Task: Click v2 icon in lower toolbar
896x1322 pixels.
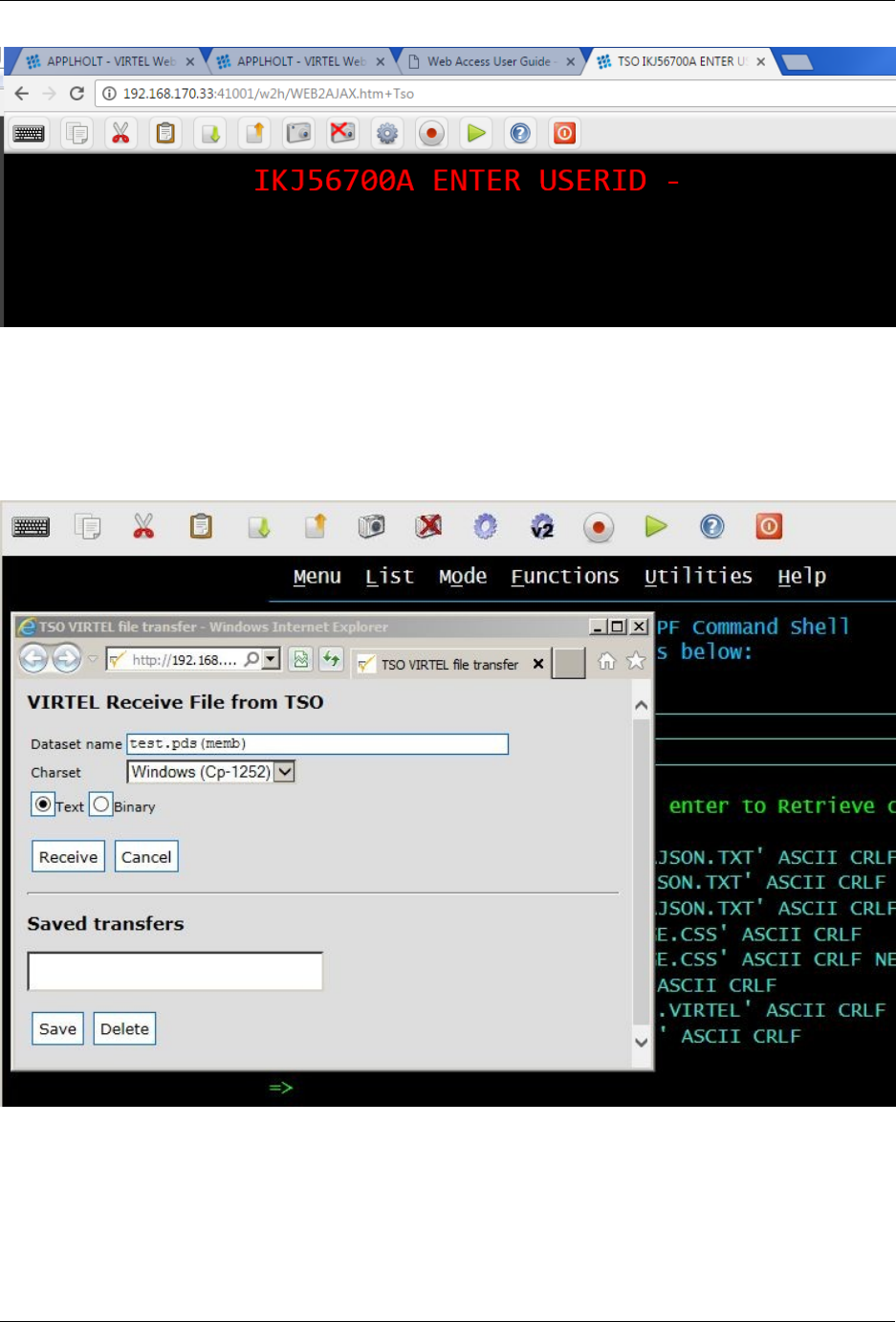Action: click(542, 527)
